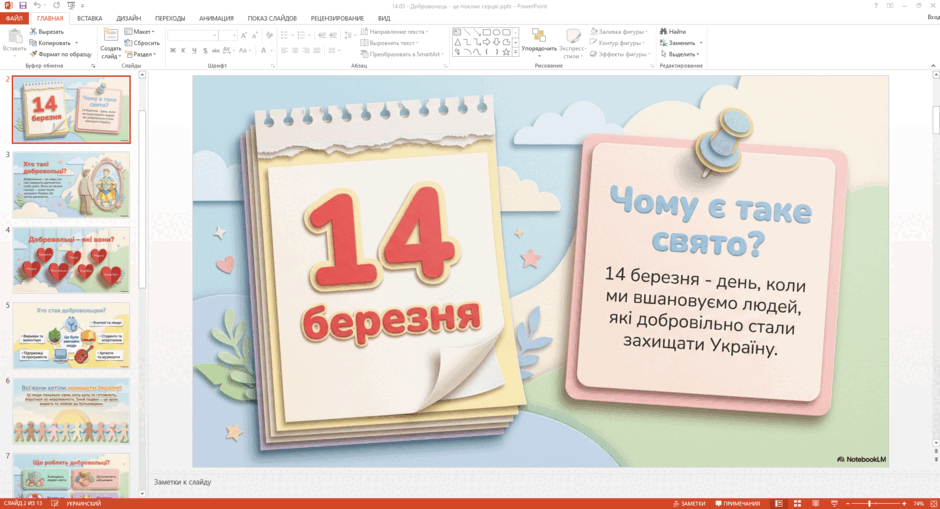This screenshot has width=940, height=509.
Task: Open Контур фигуры outline options
Action: click(617, 43)
